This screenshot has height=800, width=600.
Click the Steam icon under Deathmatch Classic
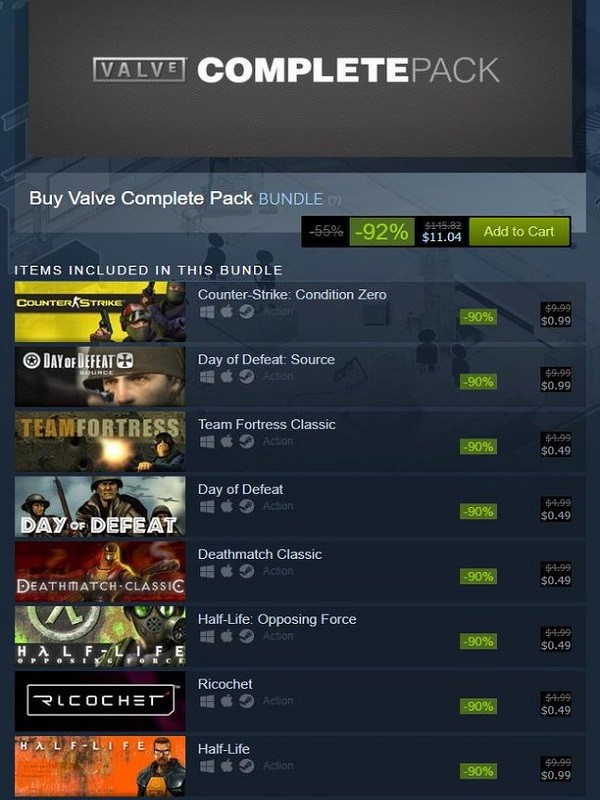tap(246, 571)
